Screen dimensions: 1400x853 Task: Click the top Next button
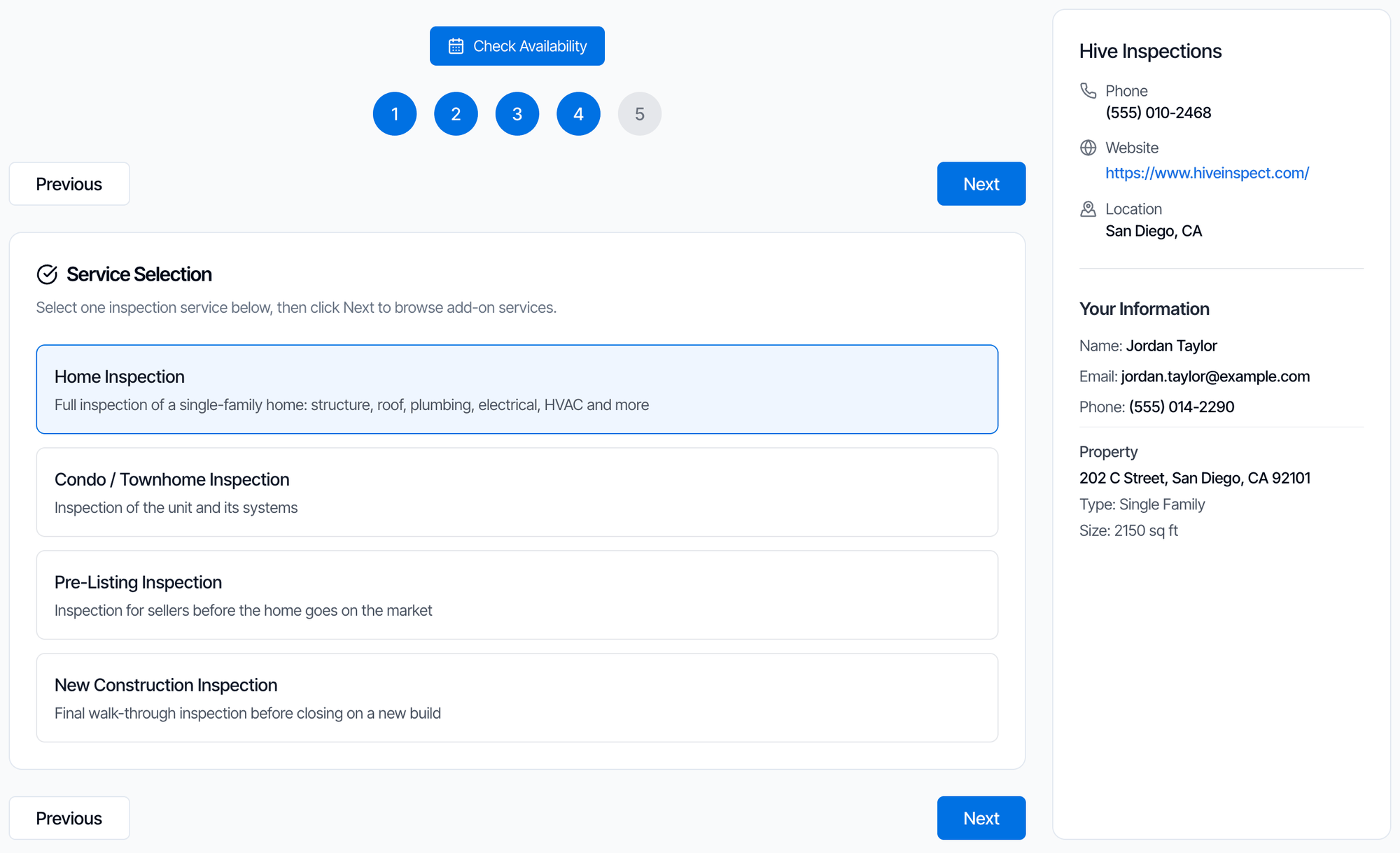[981, 184]
